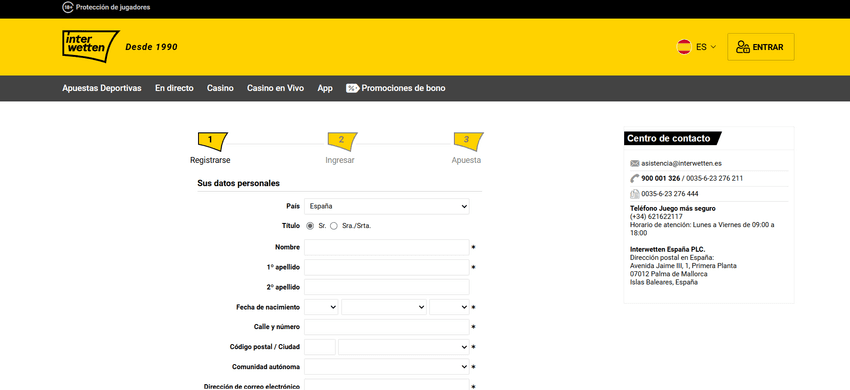Click the Sus datos personales heading
The width and height of the screenshot is (850, 390).
point(239,183)
